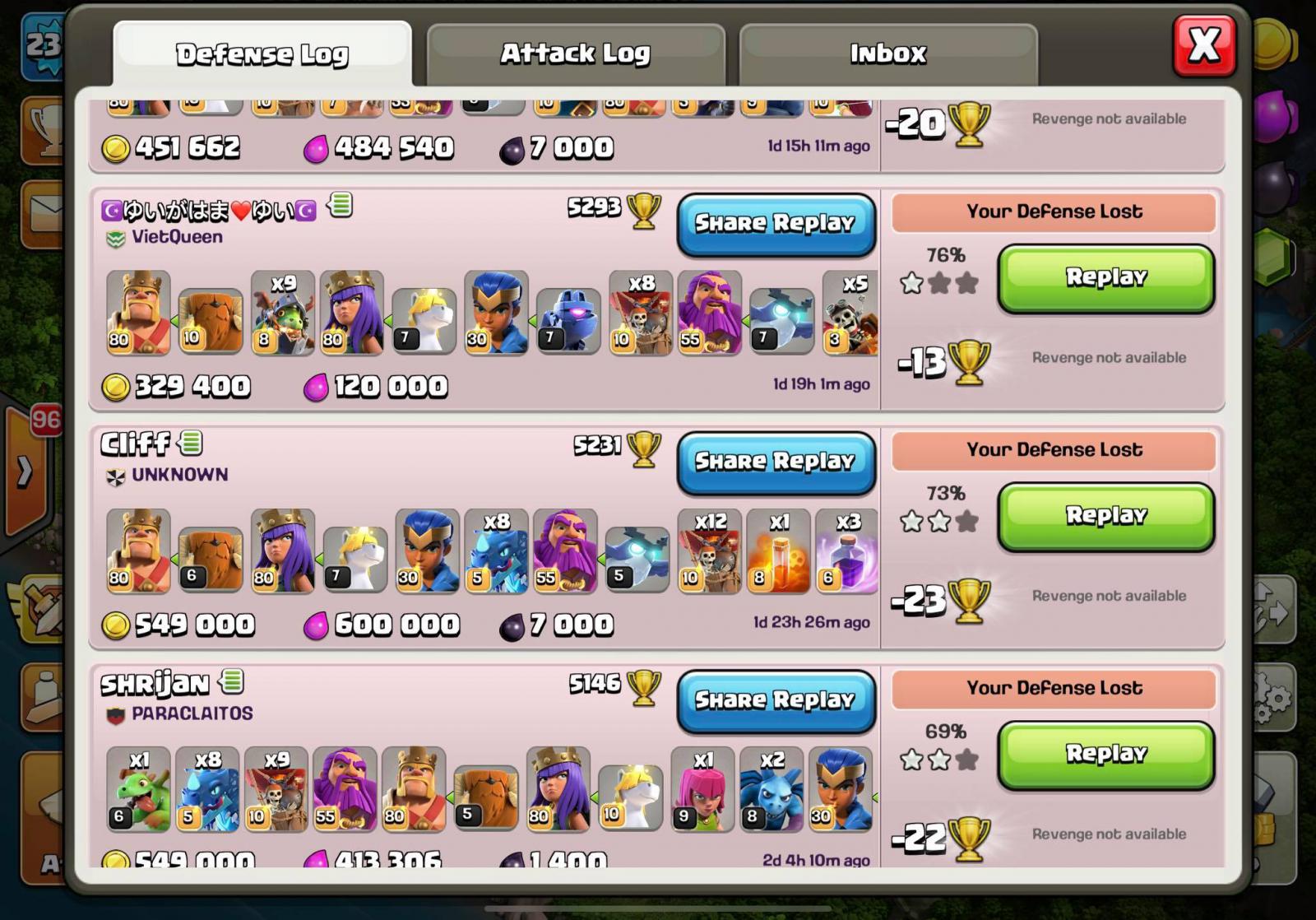The image size is (1316, 920).
Task: Select the Defense Log tab
Action: pos(262,54)
